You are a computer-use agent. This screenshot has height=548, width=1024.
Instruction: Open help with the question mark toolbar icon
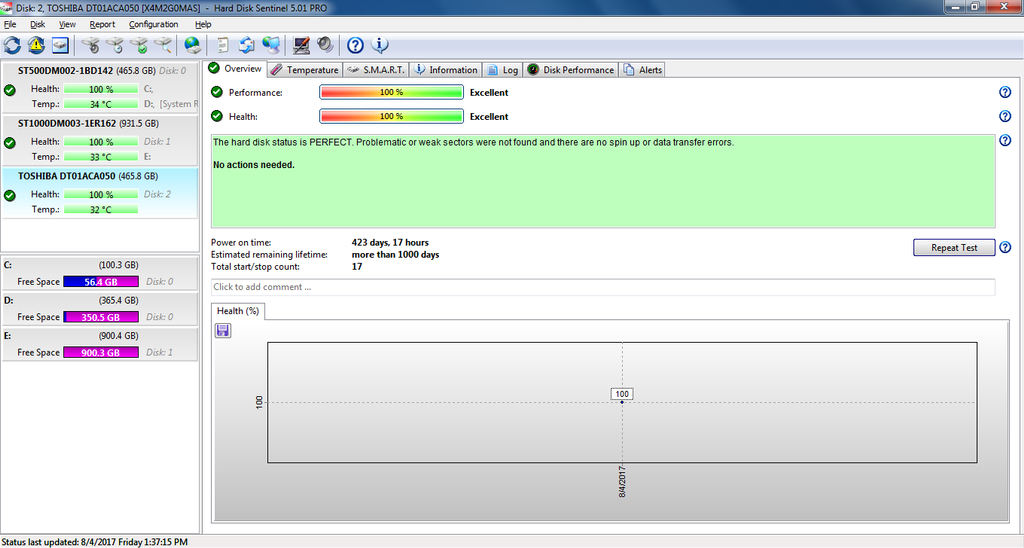tap(355, 45)
